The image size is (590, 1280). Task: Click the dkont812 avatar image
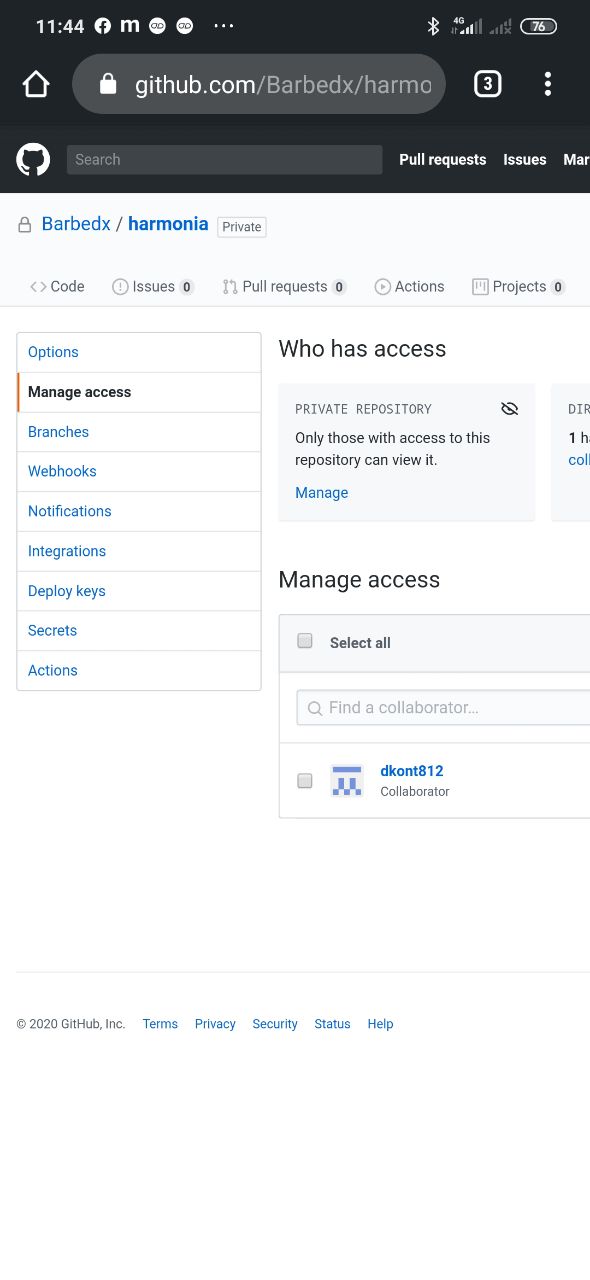pos(347,780)
